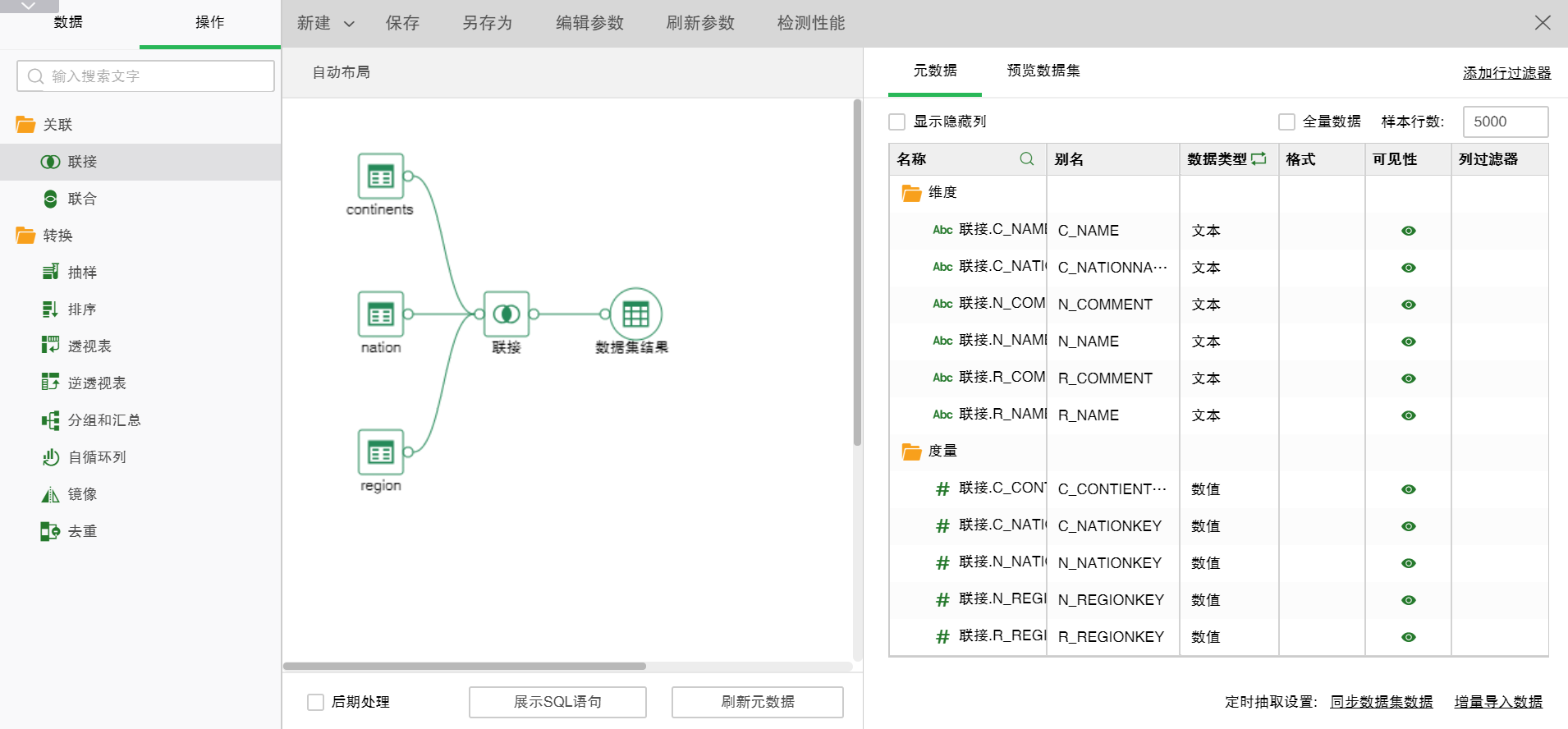Click the 透视表 pivot icon

click(50, 346)
